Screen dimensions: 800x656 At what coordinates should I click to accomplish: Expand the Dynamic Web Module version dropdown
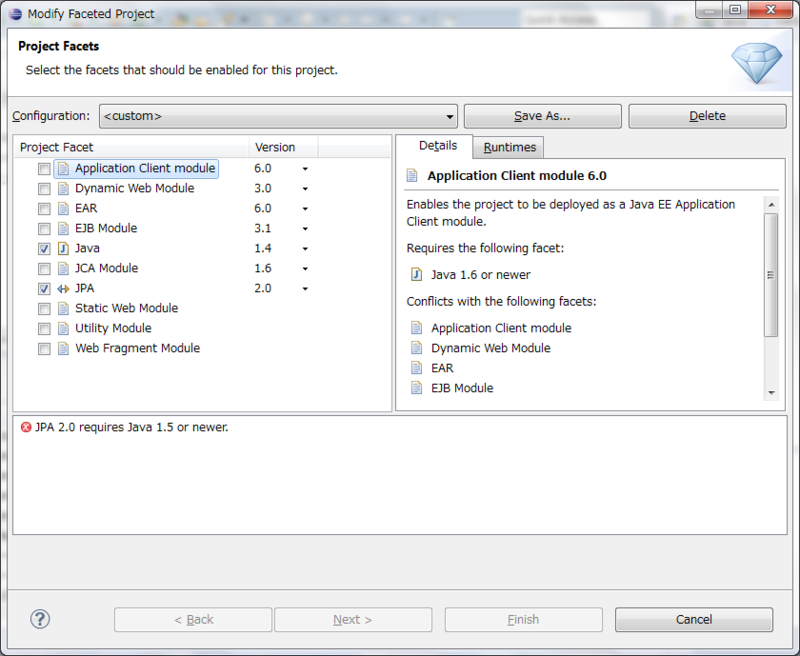pos(305,189)
